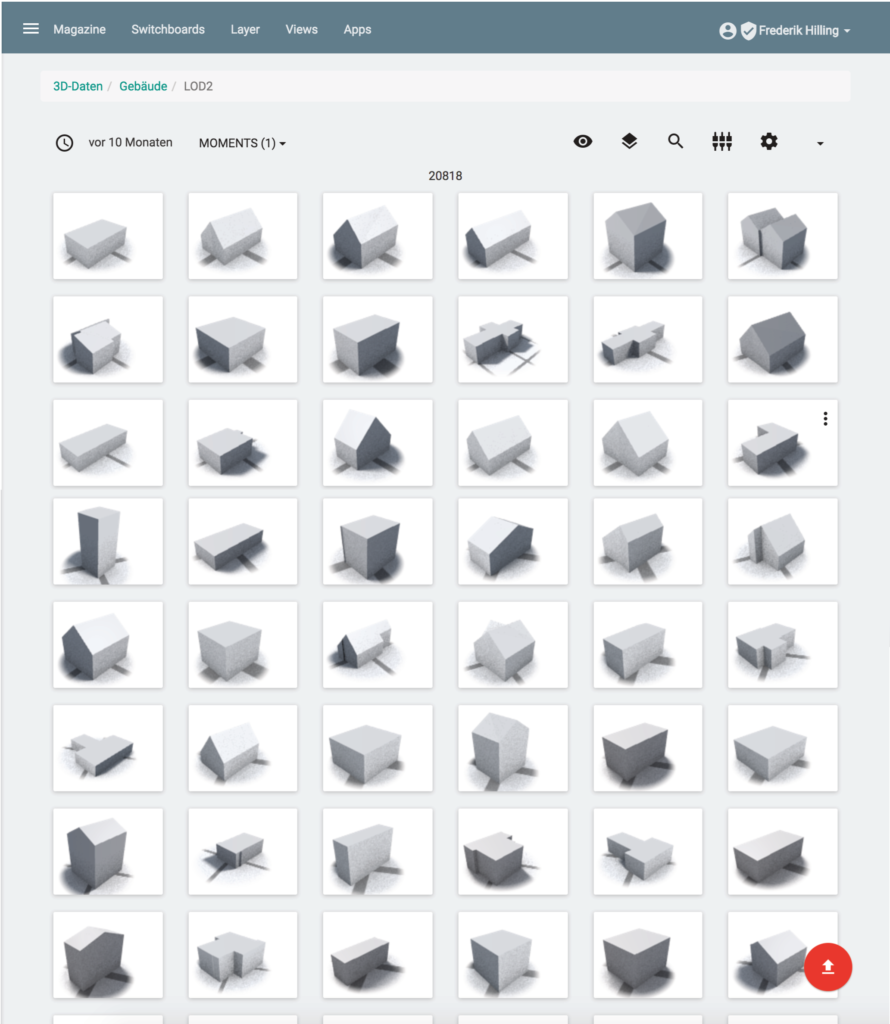Image resolution: width=890 pixels, height=1024 pixels.
Task: Open three-dot menu on building thumbnail
Action: point(825,419)
